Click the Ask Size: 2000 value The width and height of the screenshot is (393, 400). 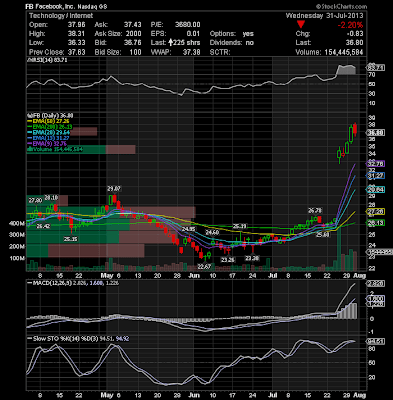pyautogui.click(x=118, y=34)
